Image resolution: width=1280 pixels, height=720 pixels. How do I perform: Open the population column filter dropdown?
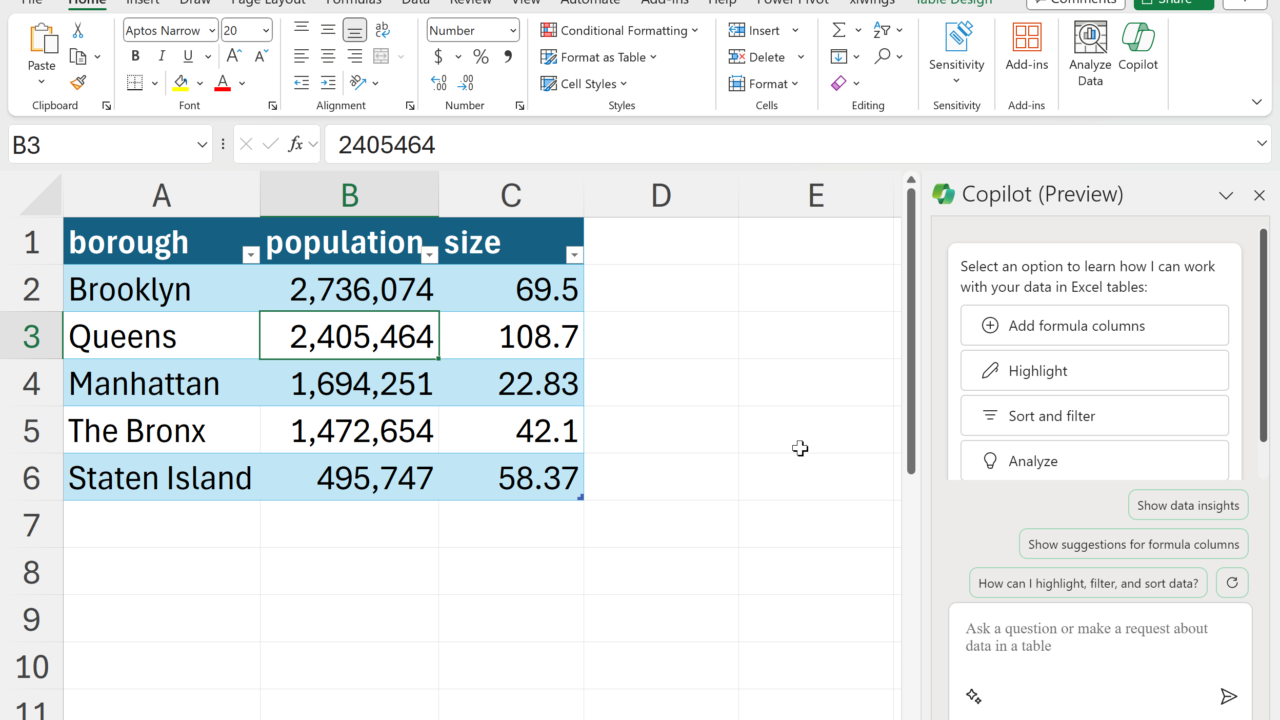tap(429, 255)
